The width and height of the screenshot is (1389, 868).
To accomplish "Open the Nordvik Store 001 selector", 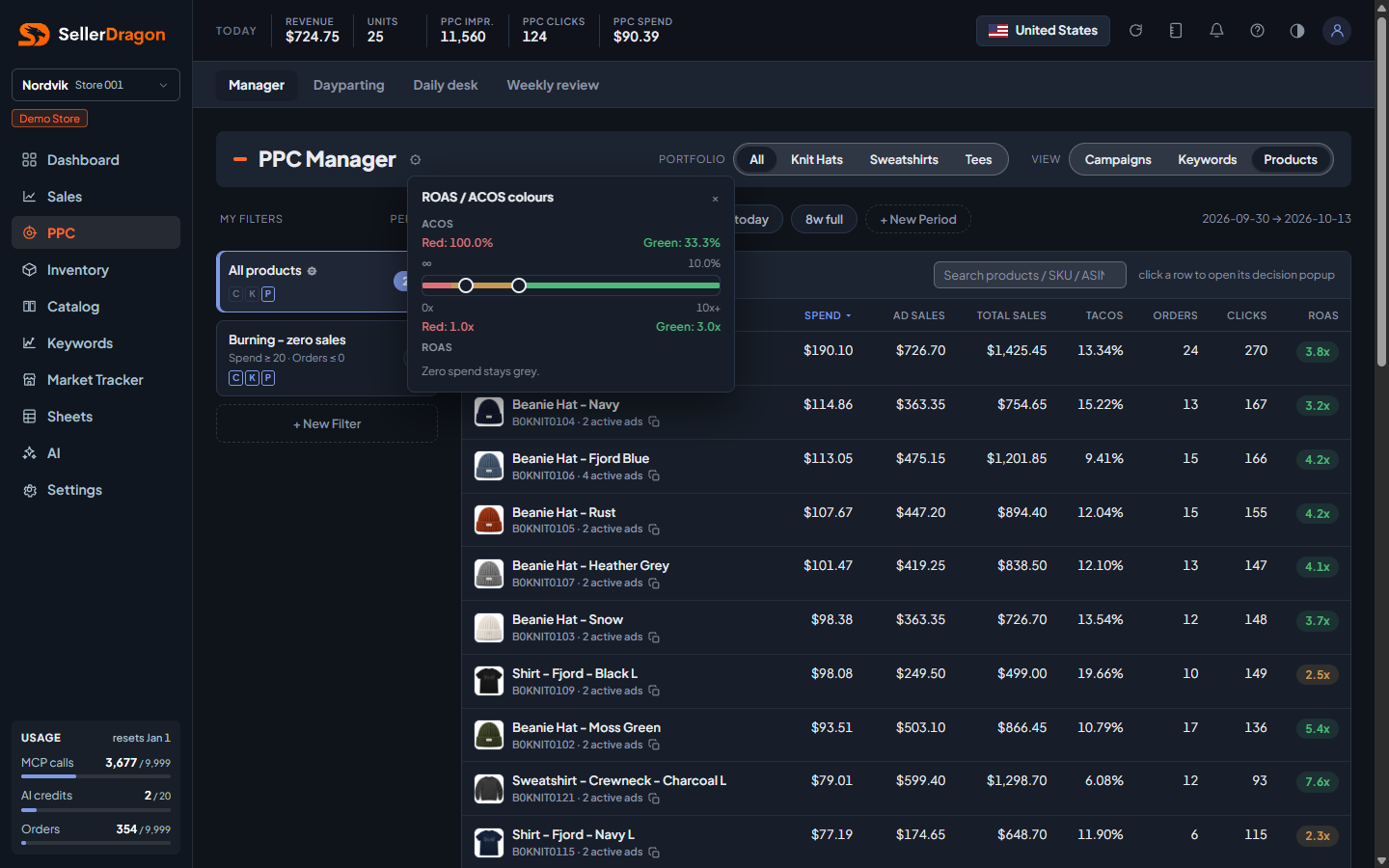I will pyautogui.click(x=95, y=85).
